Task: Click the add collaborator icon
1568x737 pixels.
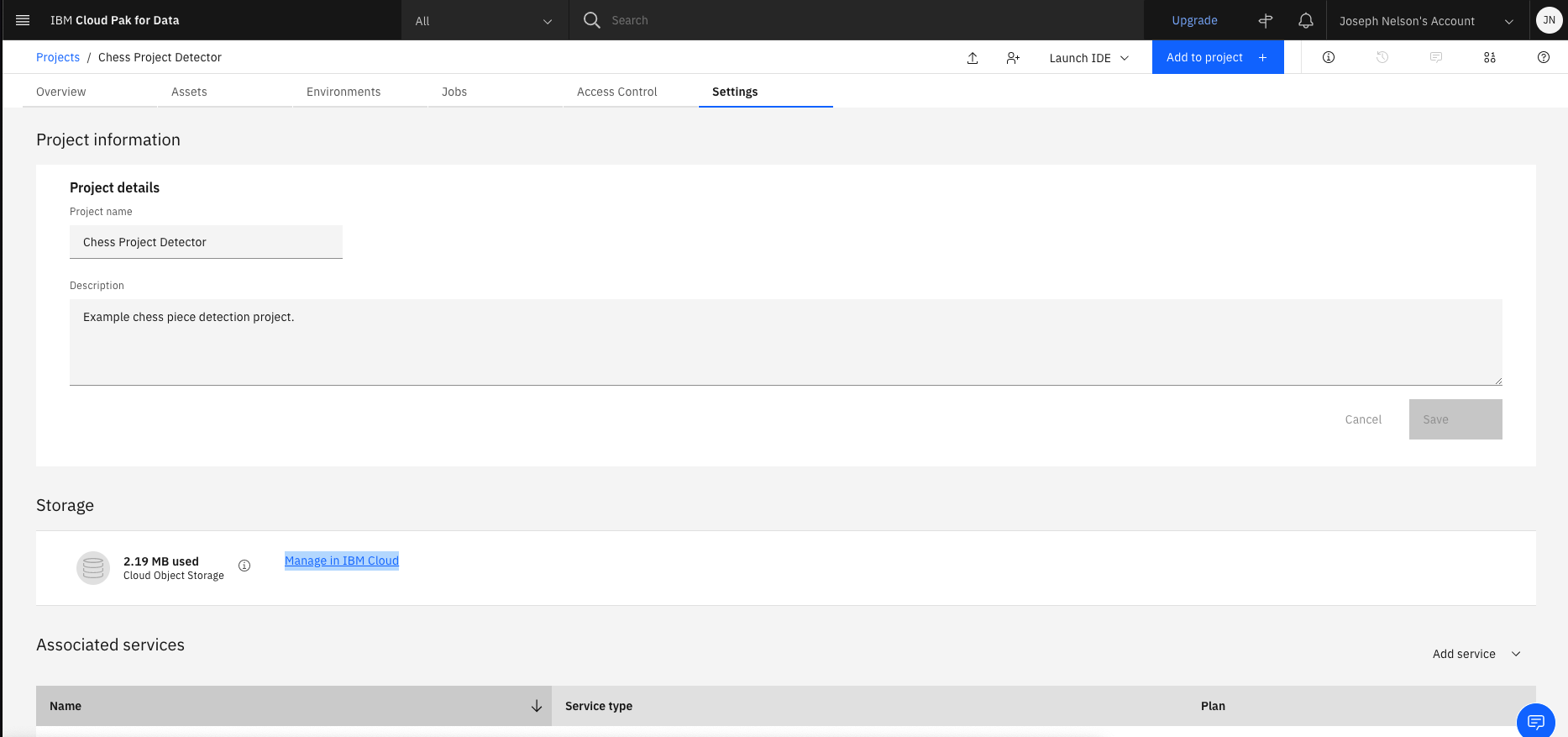Action: pos(1013,58)
